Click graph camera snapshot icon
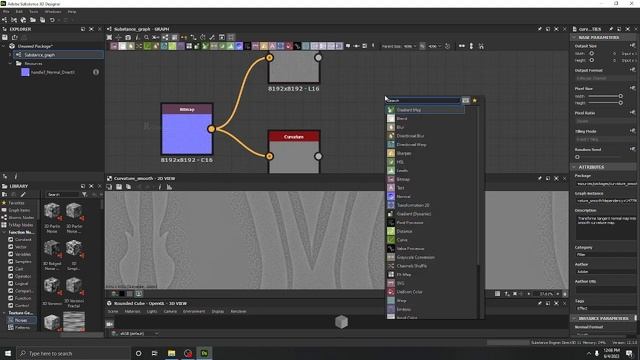The image size is (640, 360). (128, 37)
